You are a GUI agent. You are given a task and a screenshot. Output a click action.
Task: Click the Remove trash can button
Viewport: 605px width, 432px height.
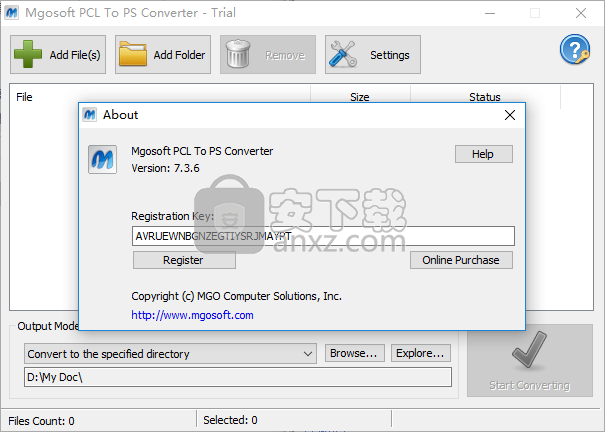[268, 55]
